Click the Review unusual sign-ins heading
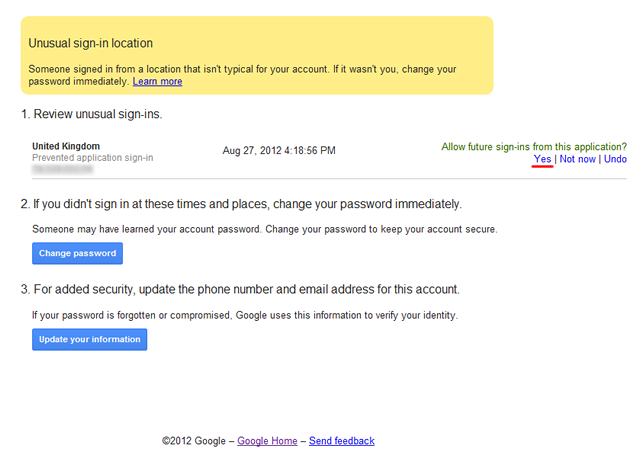 pyautogui.click(x=91, y=114)
